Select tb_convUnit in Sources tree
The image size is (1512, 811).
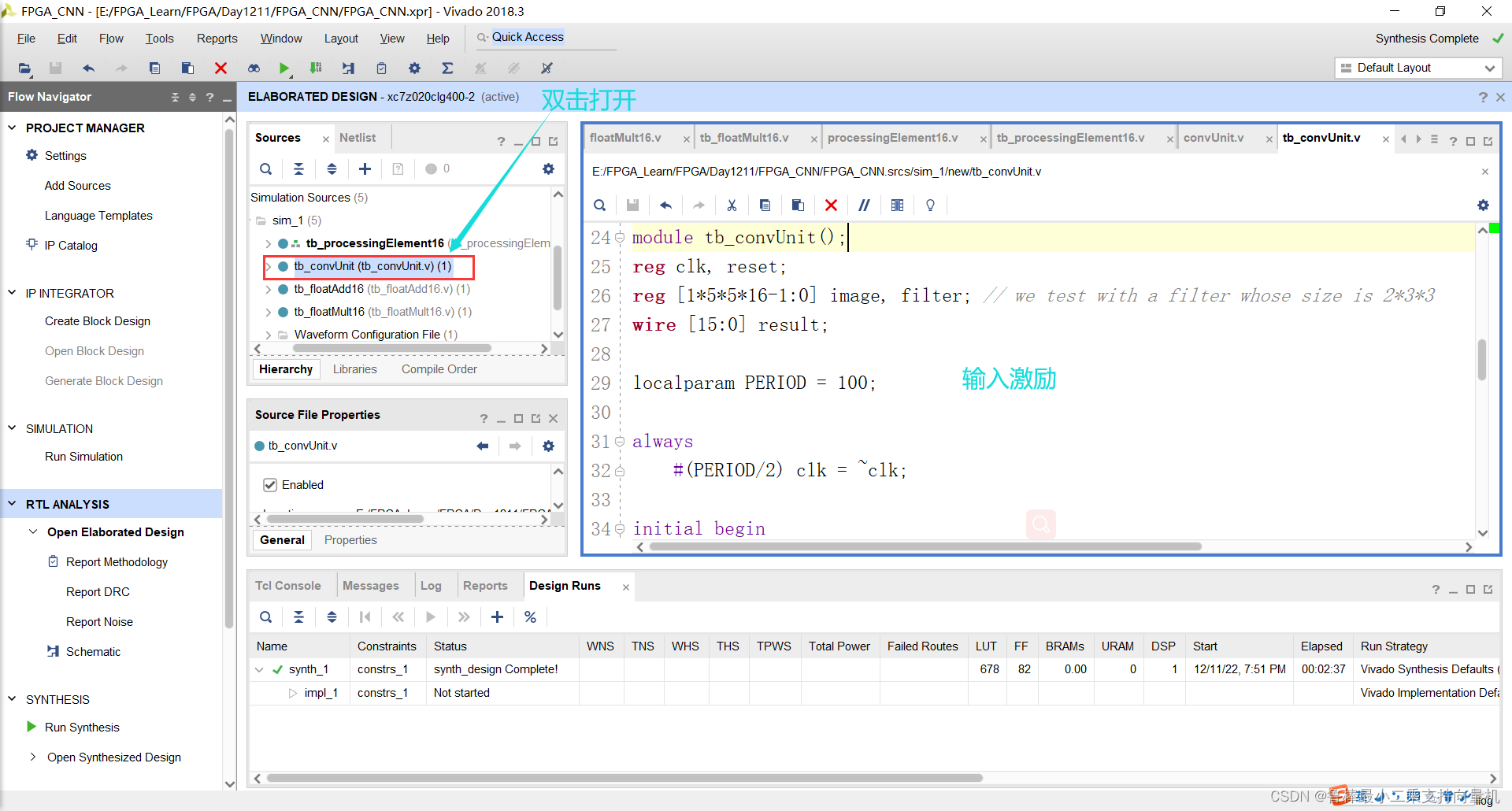(x=372, y=266)
